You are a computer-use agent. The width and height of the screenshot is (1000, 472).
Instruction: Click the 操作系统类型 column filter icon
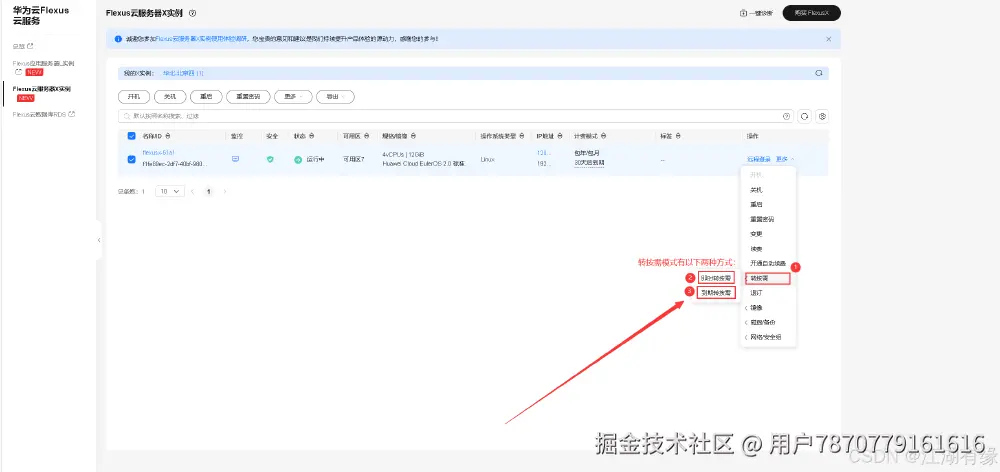tap(522, 136)
